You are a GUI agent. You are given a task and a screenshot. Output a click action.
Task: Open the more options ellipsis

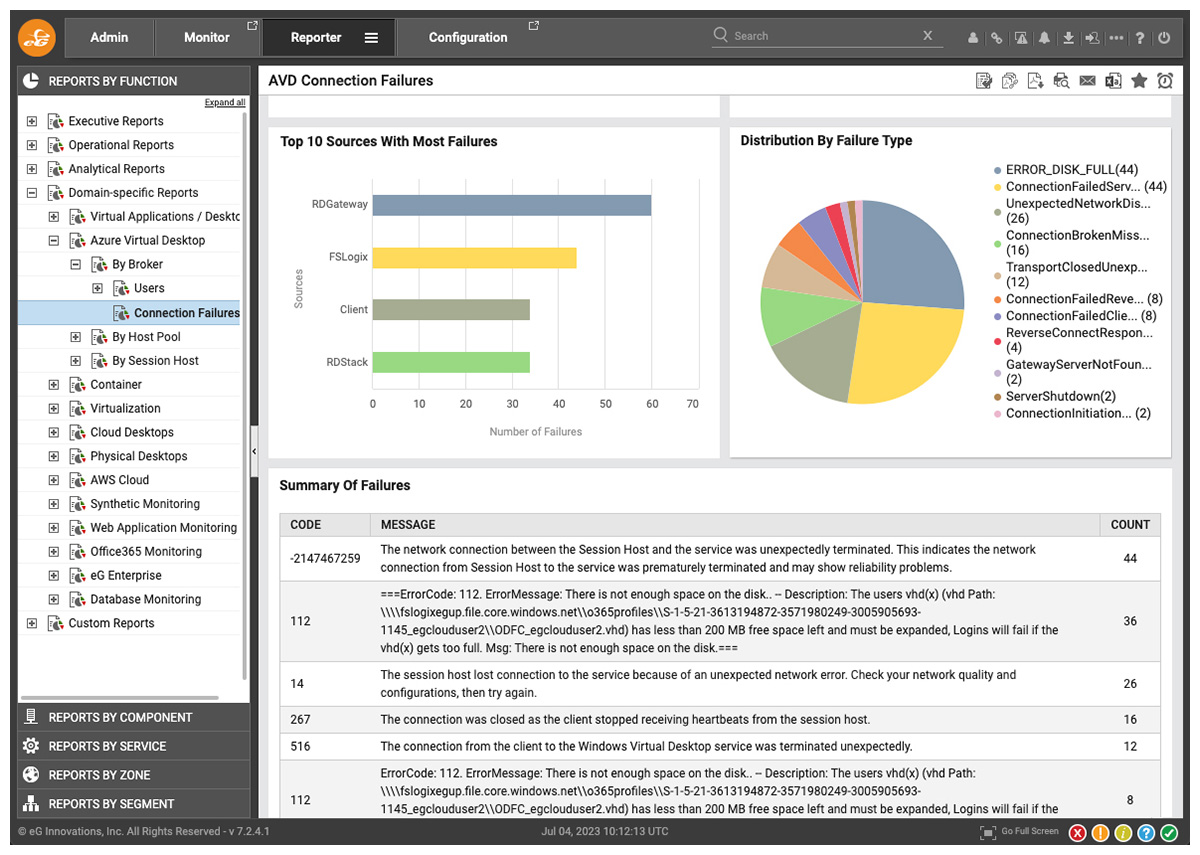[1116, 38]
